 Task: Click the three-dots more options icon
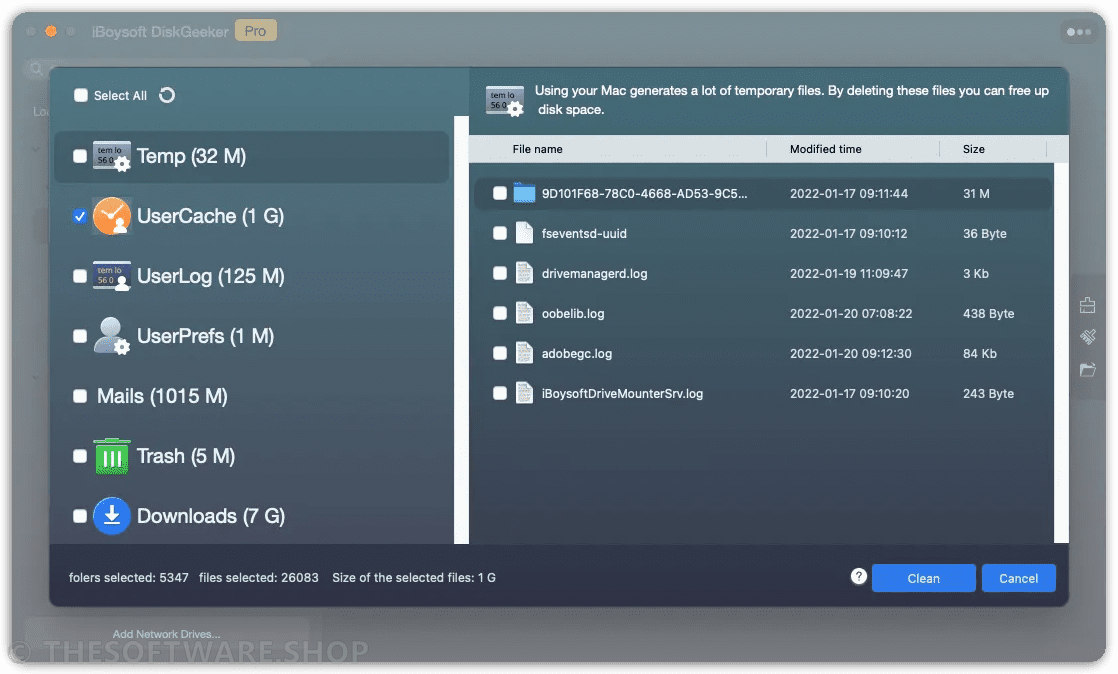pyautogui.click(x=1078, y=31)
